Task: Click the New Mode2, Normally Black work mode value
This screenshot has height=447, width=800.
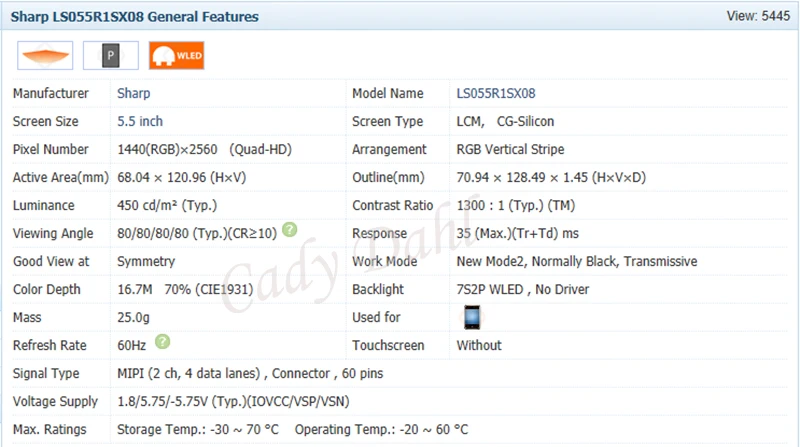Action: 577,262
